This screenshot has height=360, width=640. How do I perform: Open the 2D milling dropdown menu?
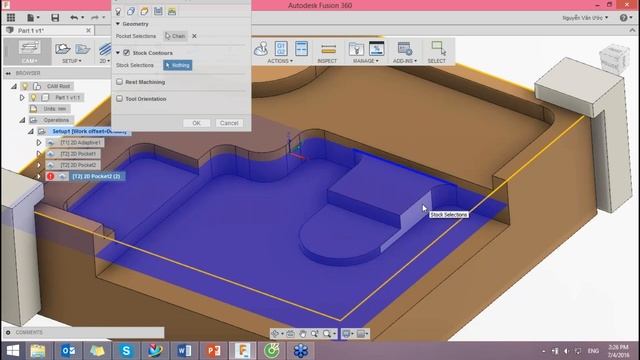tap(104, 61)
